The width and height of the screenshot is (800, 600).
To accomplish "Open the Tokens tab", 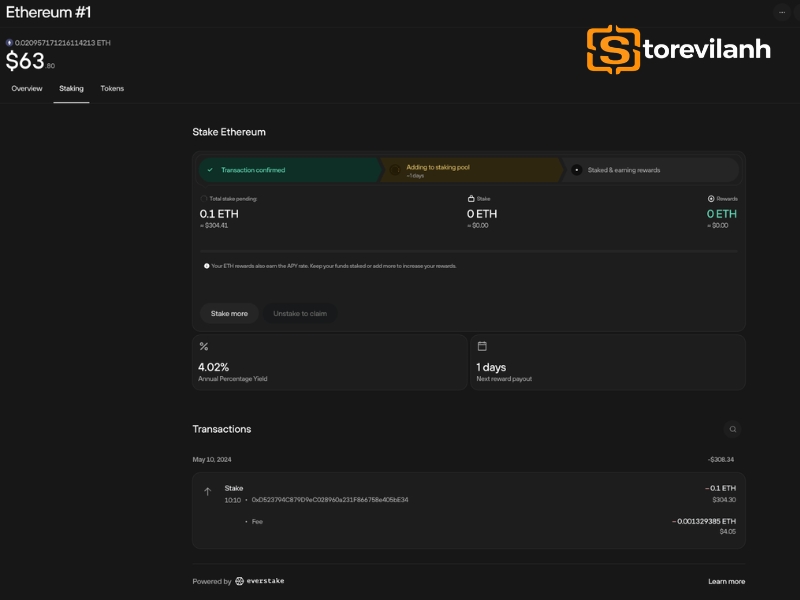I will click(x=112, y=88).
